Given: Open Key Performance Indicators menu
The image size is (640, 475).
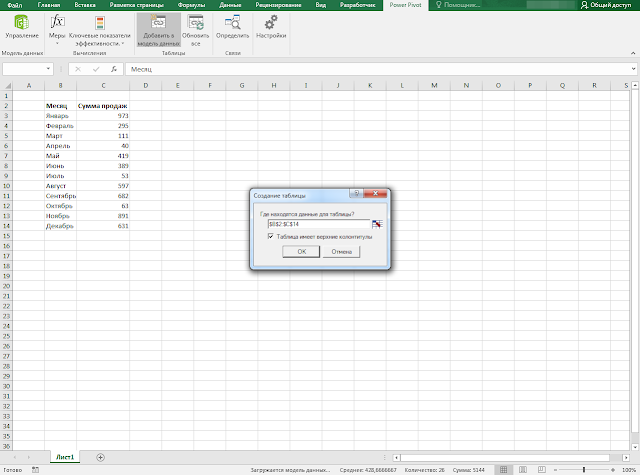Looking at the screenshot, I should click(x=100, y=30).
